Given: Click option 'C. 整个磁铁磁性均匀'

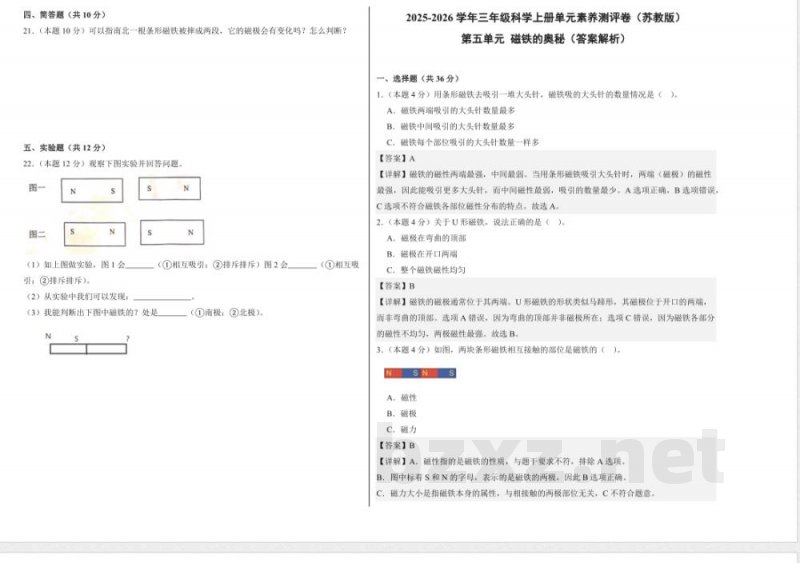Looking at the screenshot, I should 426,270.
